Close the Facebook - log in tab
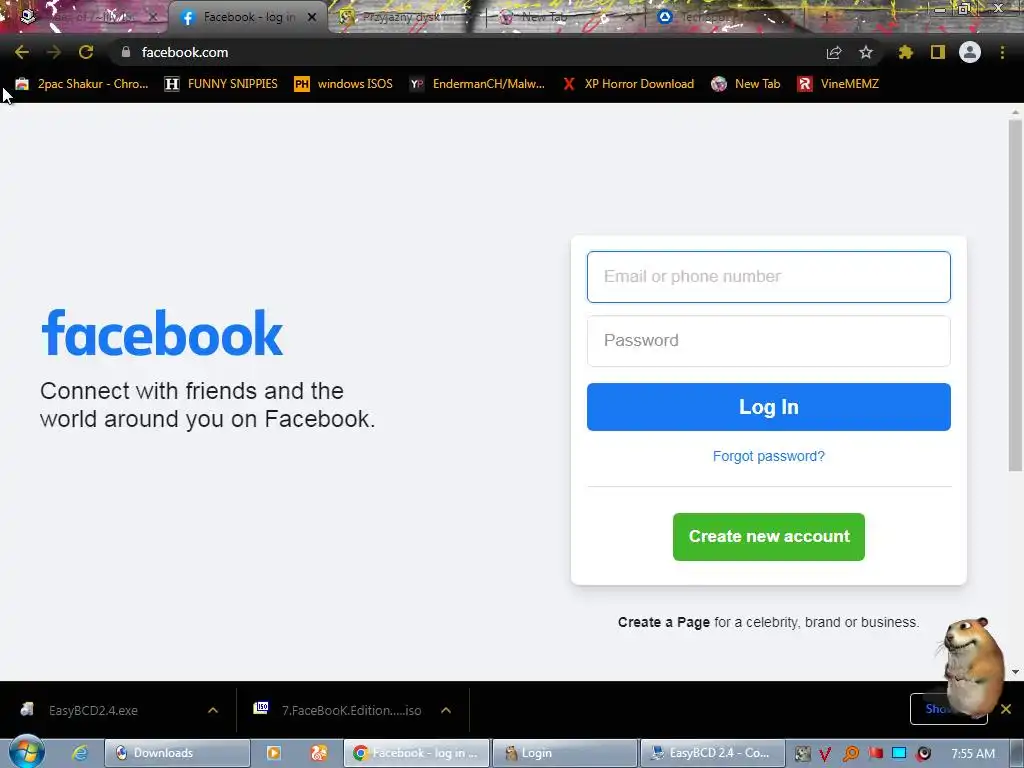 click(312, 18)
